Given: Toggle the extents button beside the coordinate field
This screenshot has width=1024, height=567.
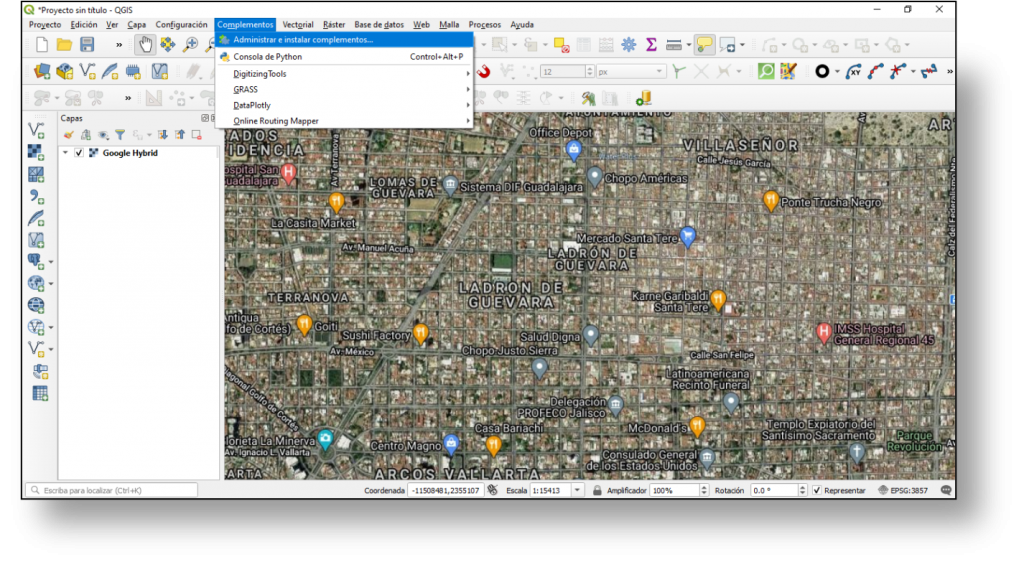Looking at the screenshot, I should pos(493,490).
